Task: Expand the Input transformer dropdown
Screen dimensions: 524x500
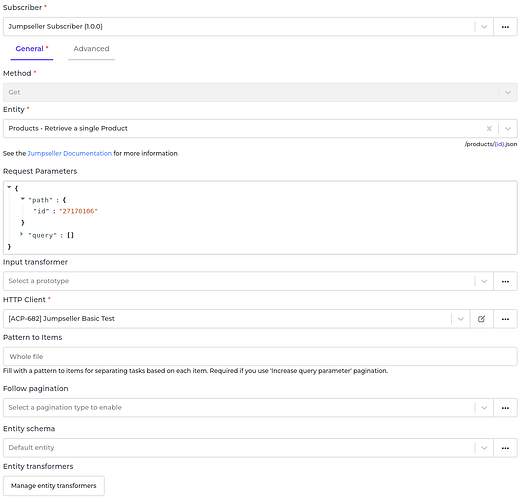Action: tap(484, 281)
